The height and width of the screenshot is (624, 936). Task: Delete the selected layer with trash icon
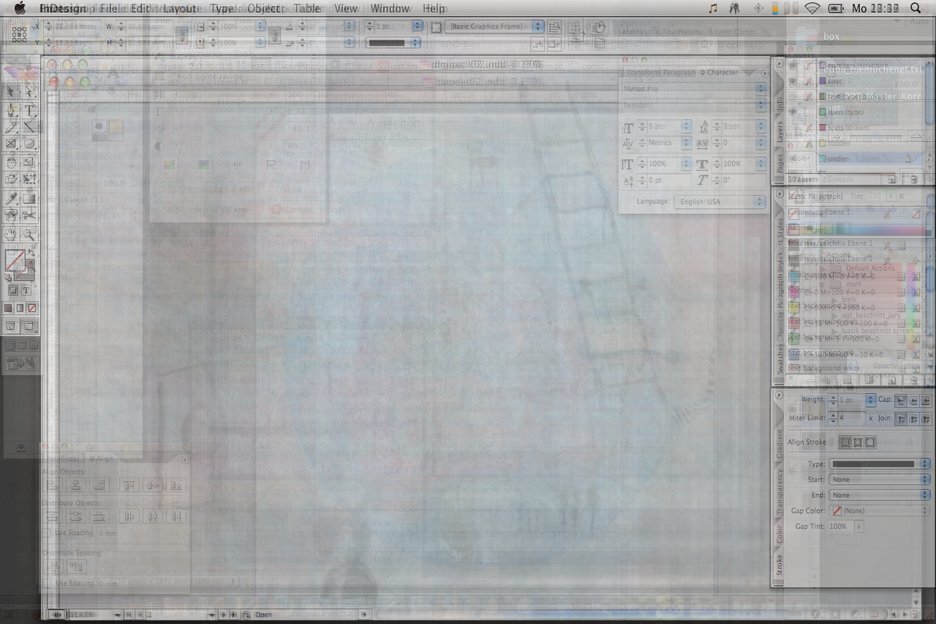tap(913, 179)
